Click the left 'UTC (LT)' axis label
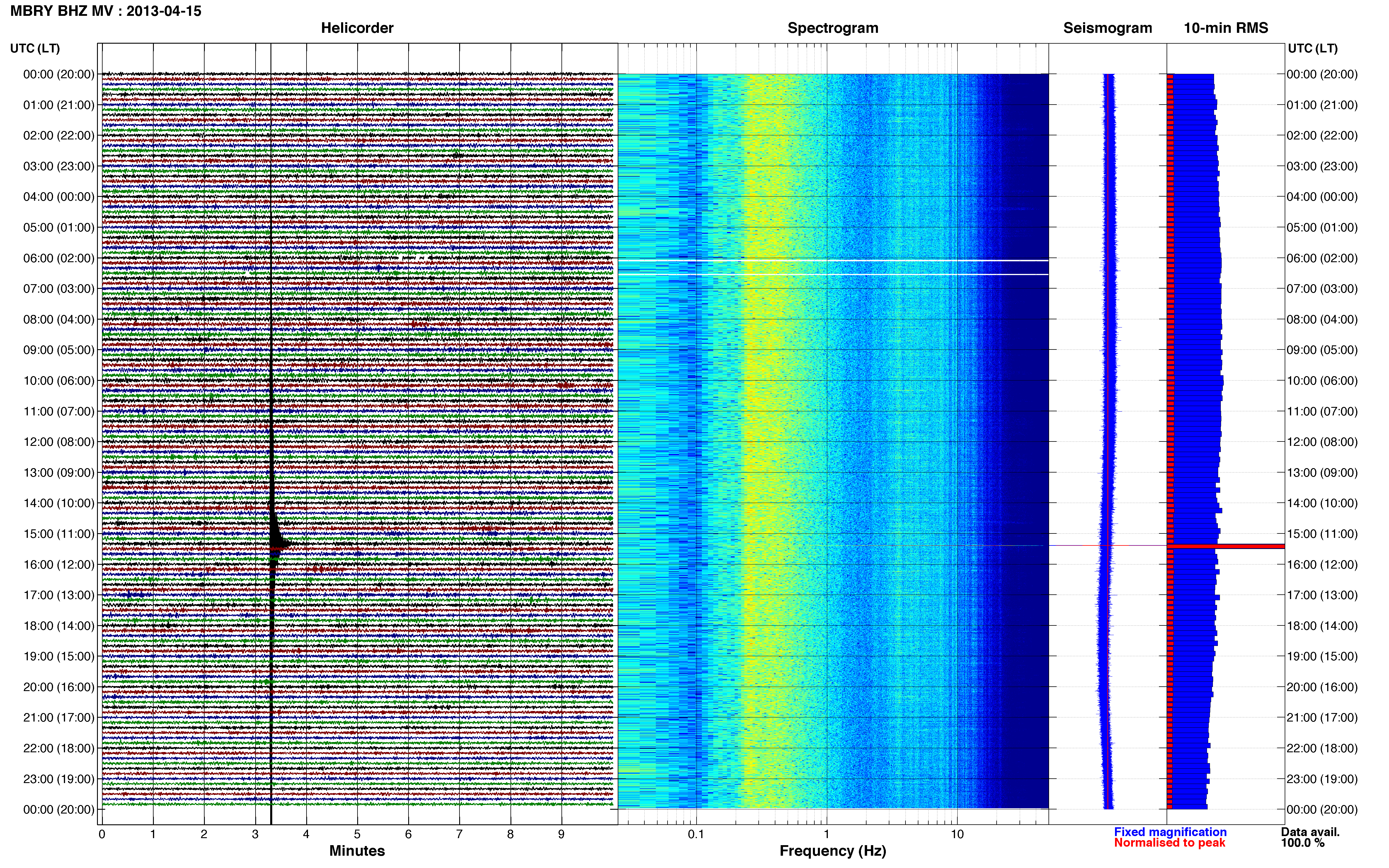Screen dimensions: 1389x868 point(35,48)
